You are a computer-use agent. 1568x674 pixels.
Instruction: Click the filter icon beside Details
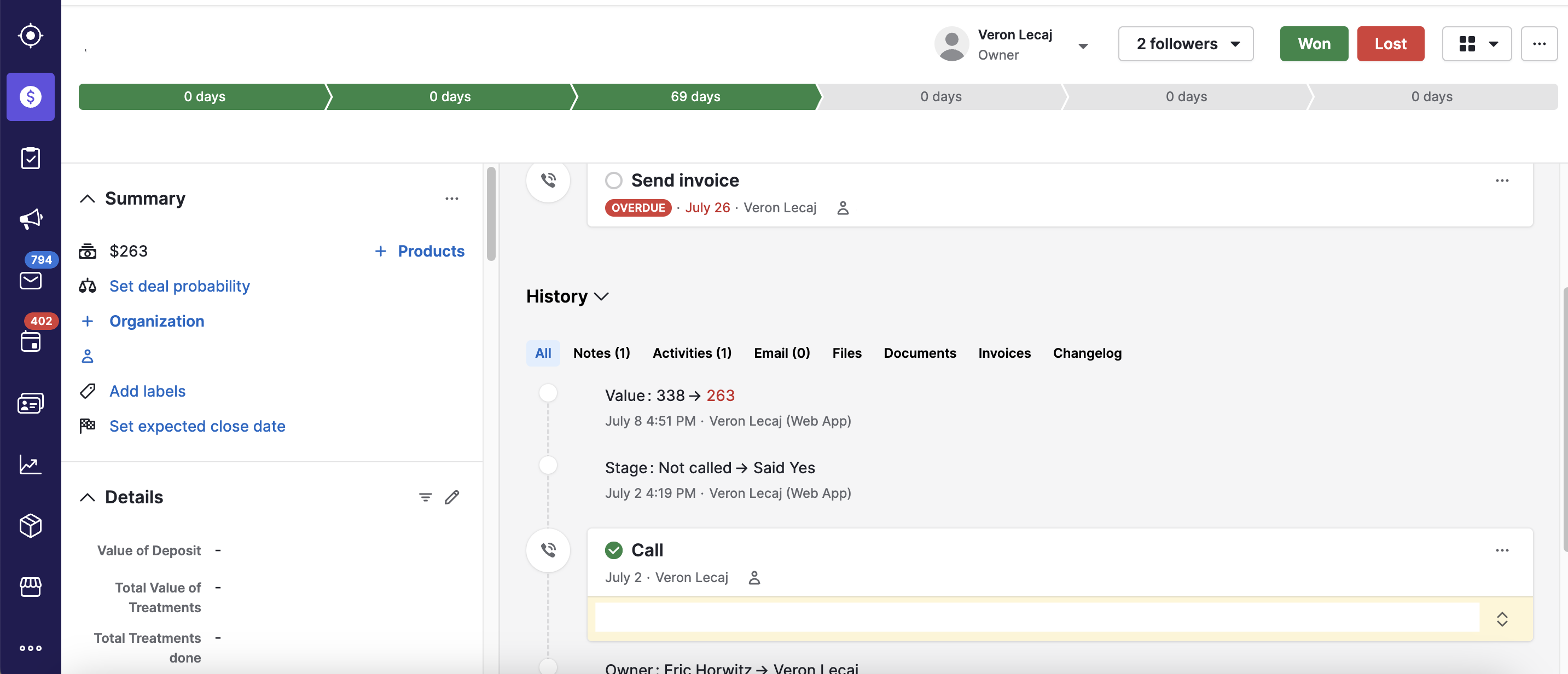coord(426,497)
